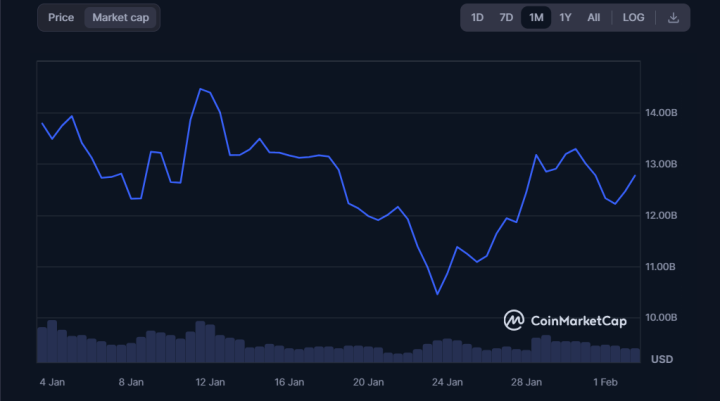Click the 20 Jan date marker
Image resolution: width=720 pixels, height=401 pixels.
click(x=368, y=382)
